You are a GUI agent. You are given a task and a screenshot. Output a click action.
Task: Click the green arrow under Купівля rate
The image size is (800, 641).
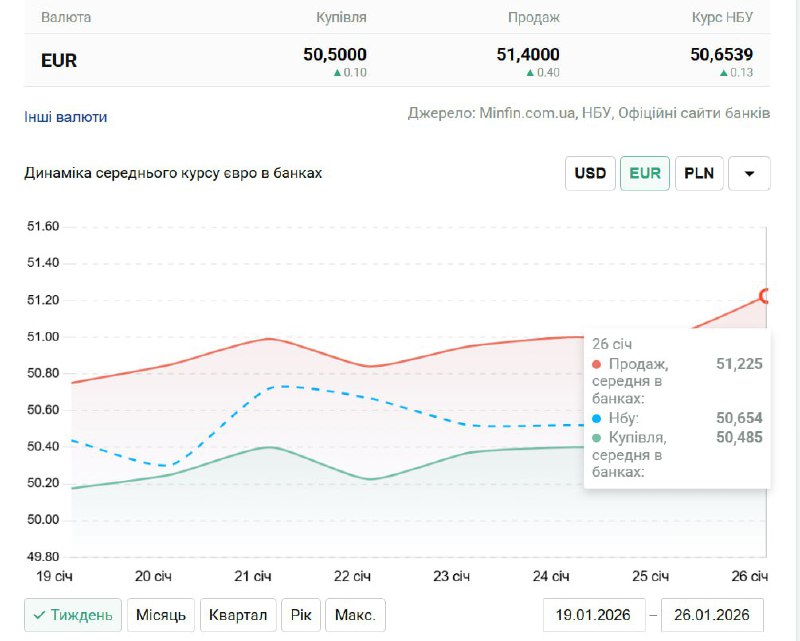click(x=338, y=73)
